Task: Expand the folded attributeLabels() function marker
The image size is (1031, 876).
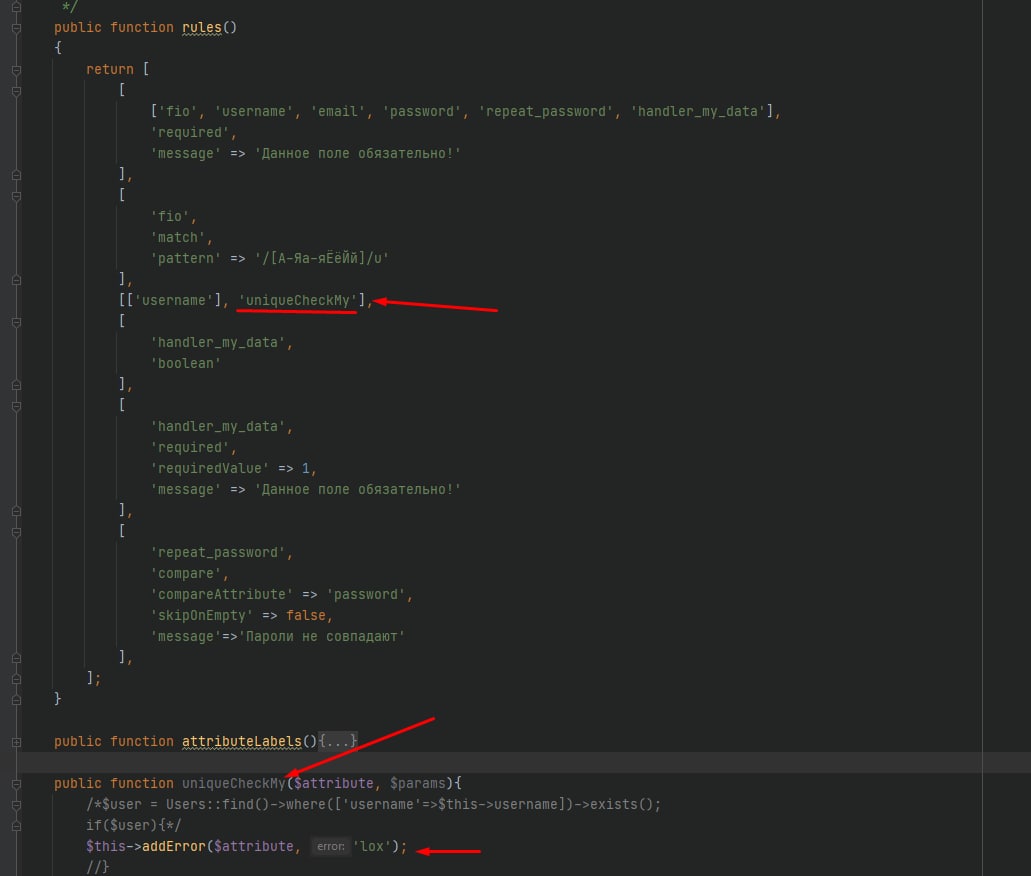Action: 16,742
